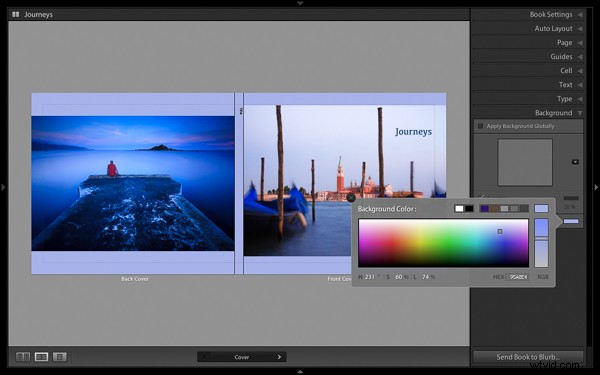Click the Journeys title text on front cover
The width and height of the screenshot is (600, 375).
[413, 132]
